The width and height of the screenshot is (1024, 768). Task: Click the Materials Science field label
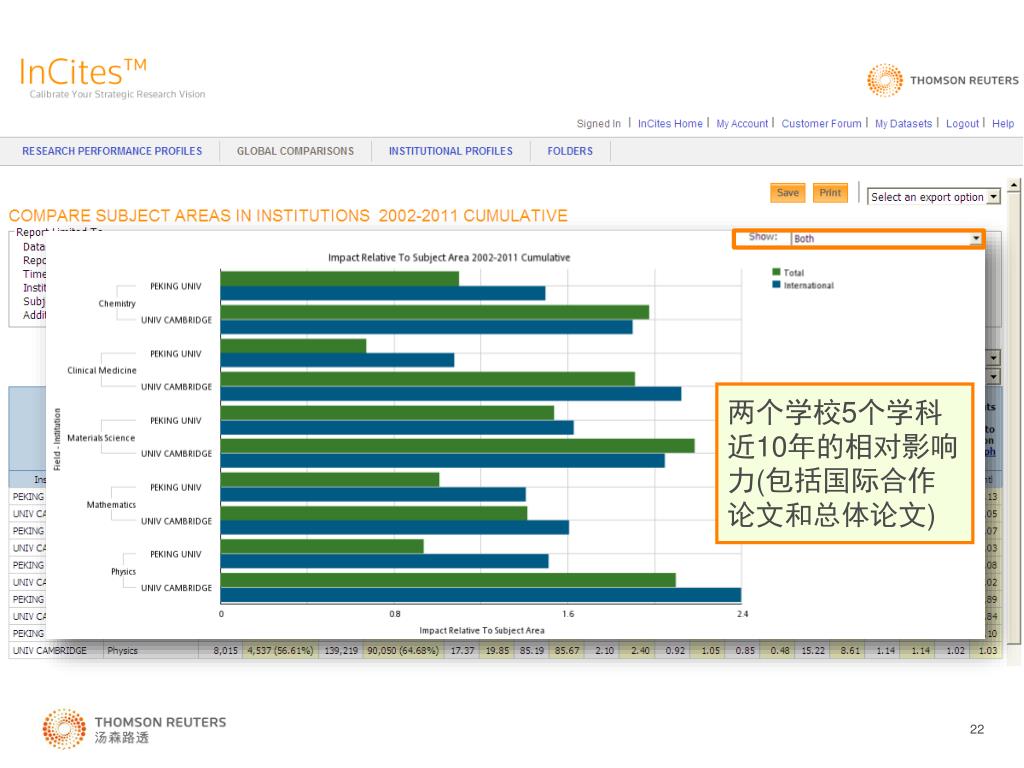101,438
